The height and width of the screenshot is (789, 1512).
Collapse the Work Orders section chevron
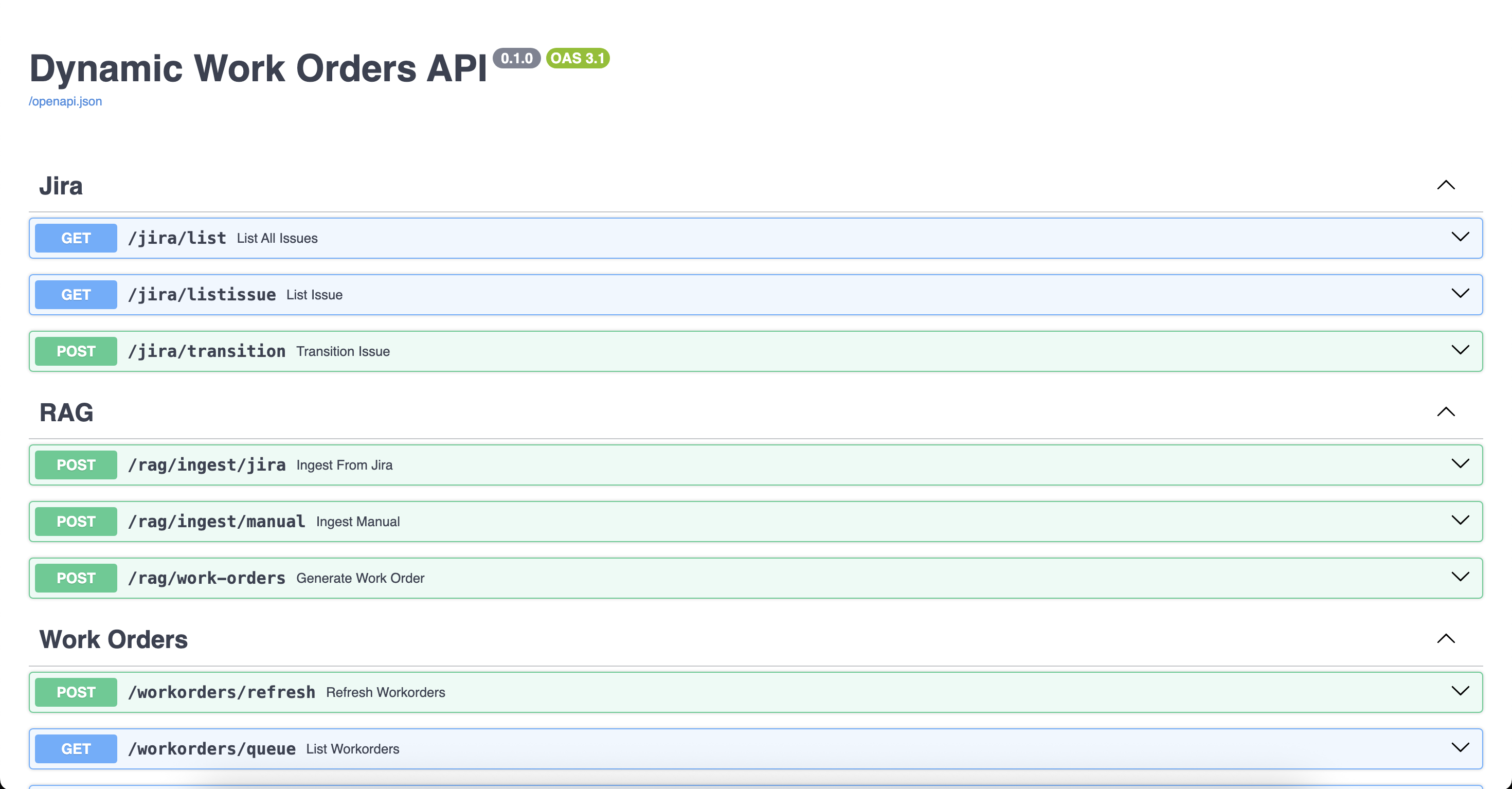pyautogui.click(x=1446, y=639)
